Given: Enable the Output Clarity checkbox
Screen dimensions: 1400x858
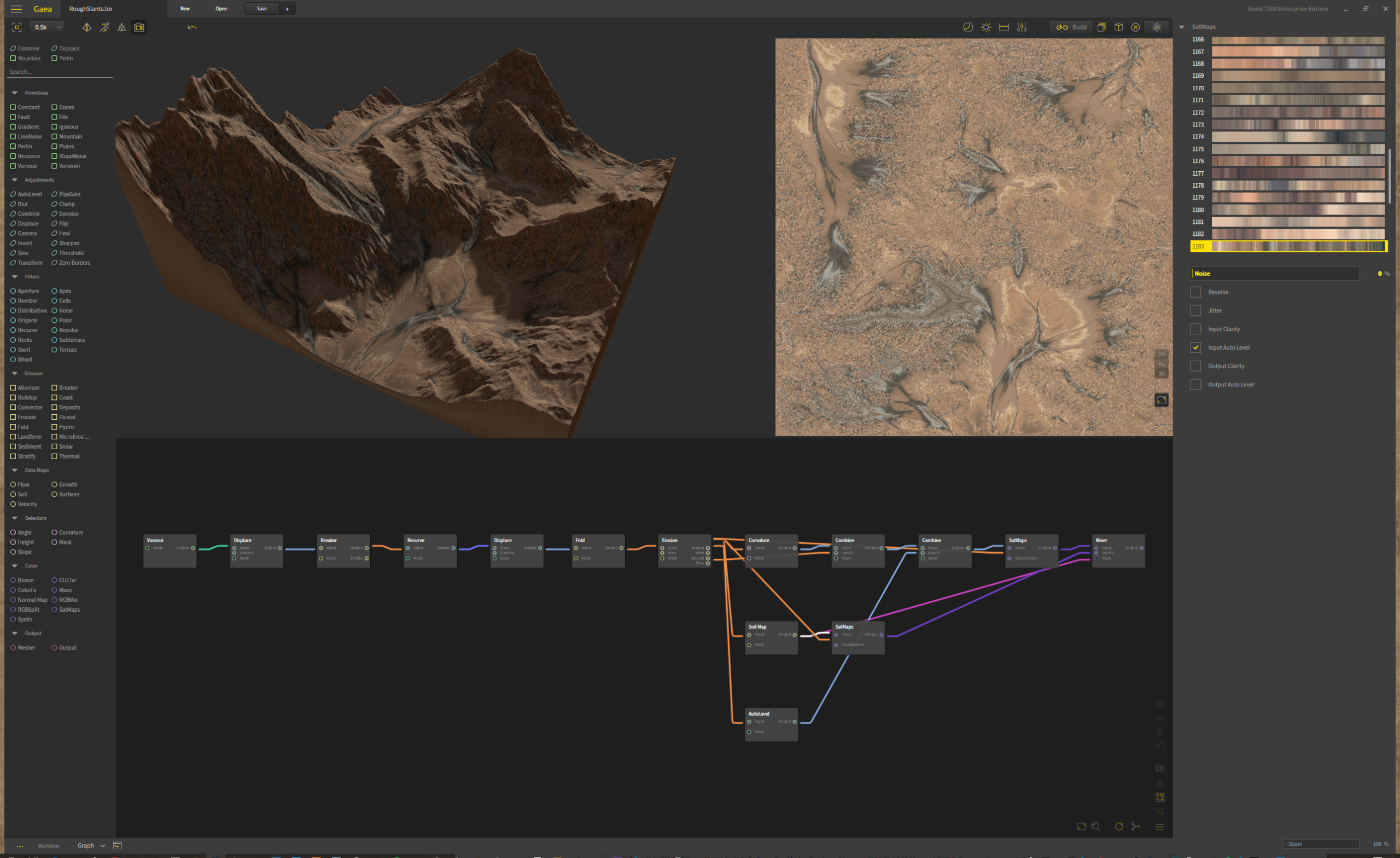Looking at the screenshot, I should (x=1195, y=366).
